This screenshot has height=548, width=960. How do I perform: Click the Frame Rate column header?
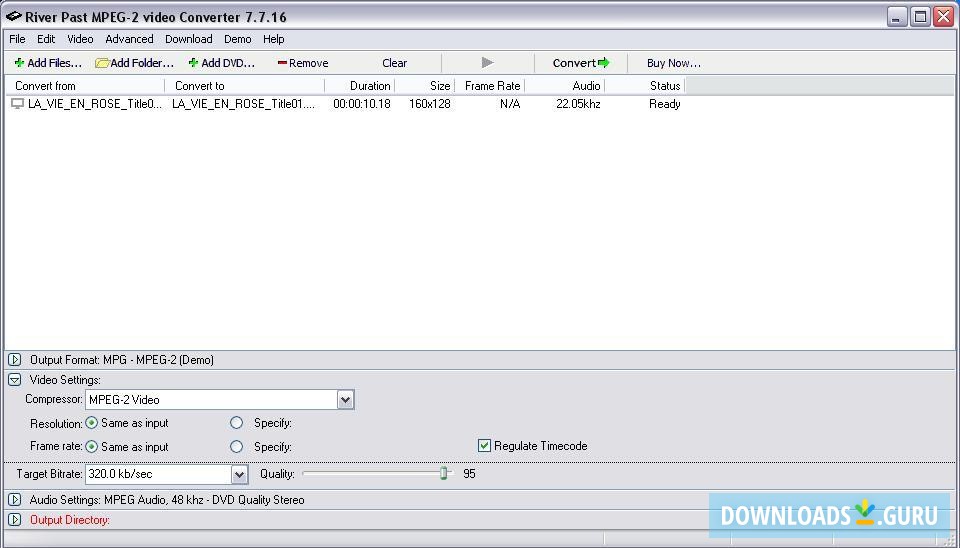click(489, 86)
